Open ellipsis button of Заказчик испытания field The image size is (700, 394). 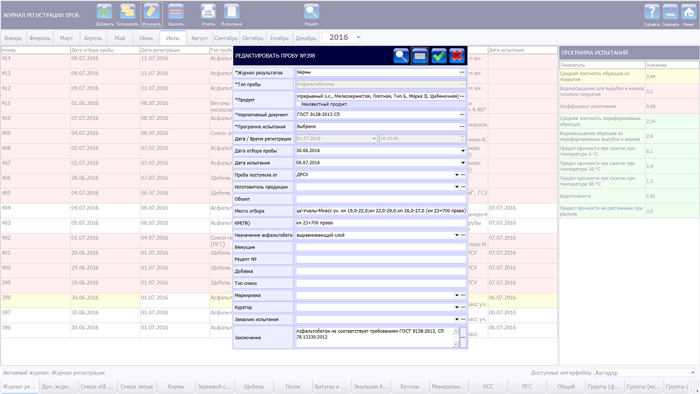tap(463, 319)
